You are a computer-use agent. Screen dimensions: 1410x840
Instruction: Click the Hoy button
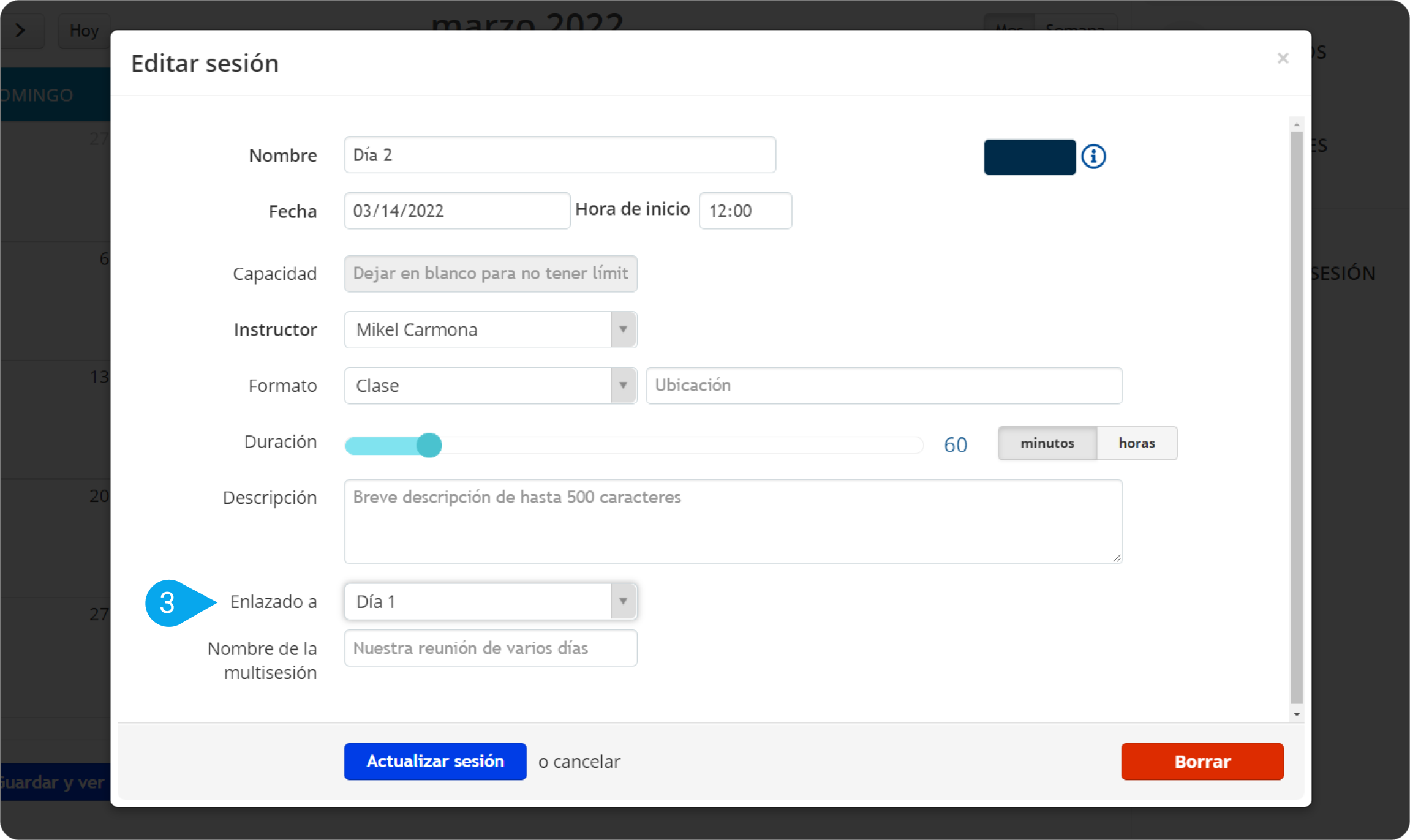coord(84,31)
